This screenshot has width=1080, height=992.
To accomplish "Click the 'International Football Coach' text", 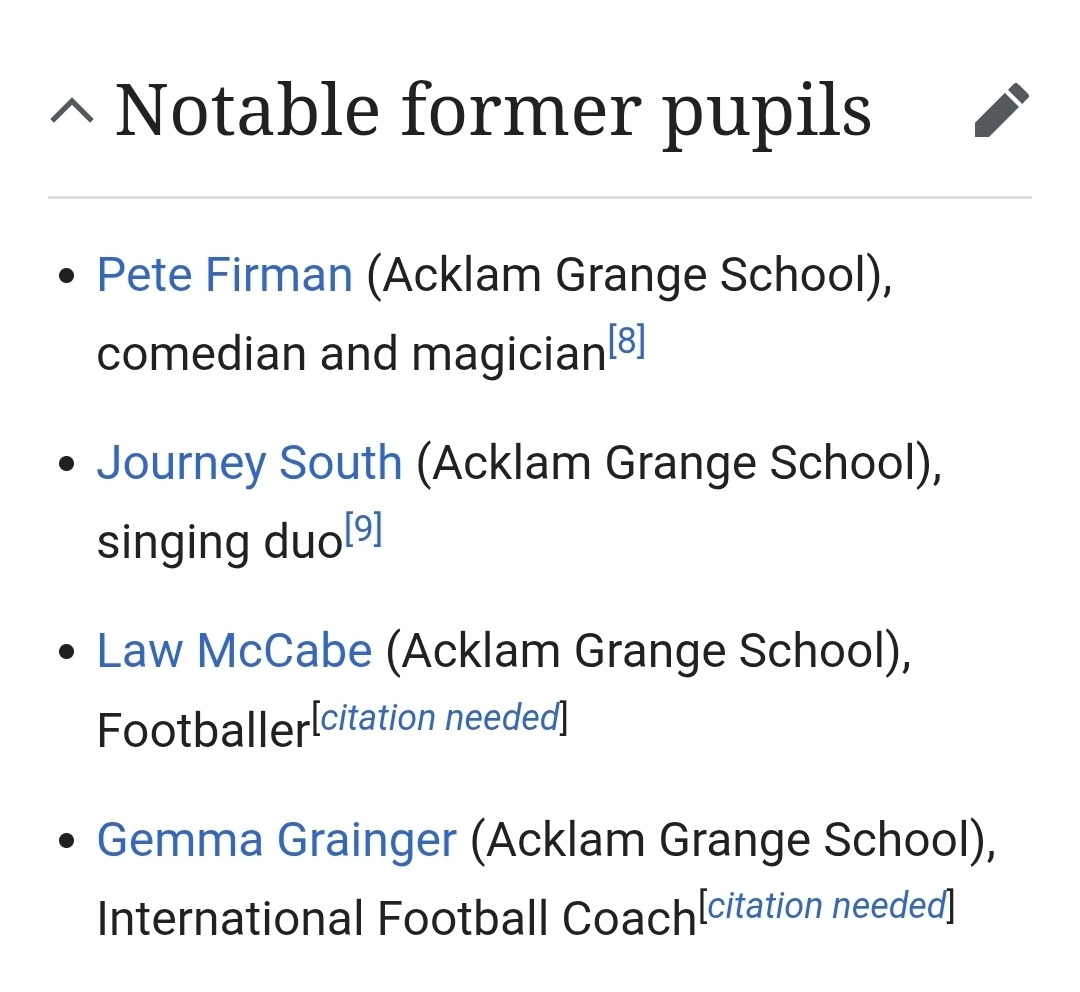I will click(x=395, y=919).
